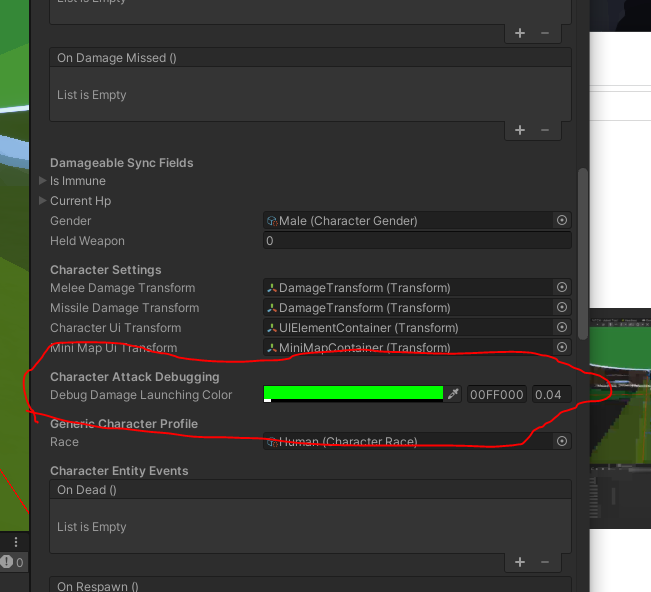The height and width of the screenshot is (592, 651).
Task: Click the Damageable Sync Fields heading
Action: (x=122, y=163)
